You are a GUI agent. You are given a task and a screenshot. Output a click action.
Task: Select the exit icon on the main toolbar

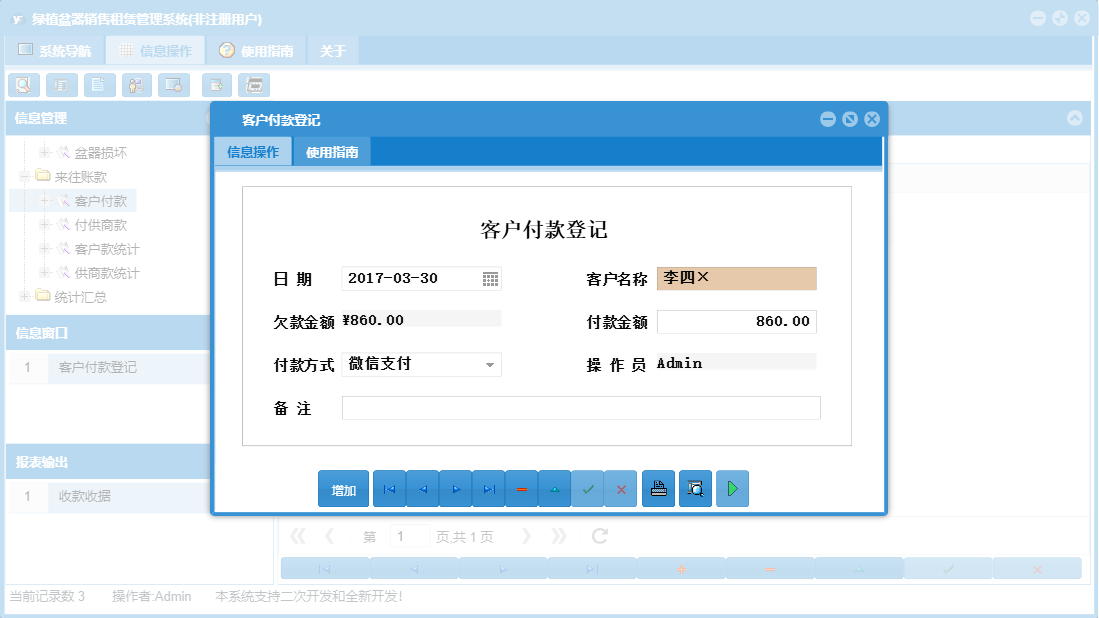click(x=216, y=85)
